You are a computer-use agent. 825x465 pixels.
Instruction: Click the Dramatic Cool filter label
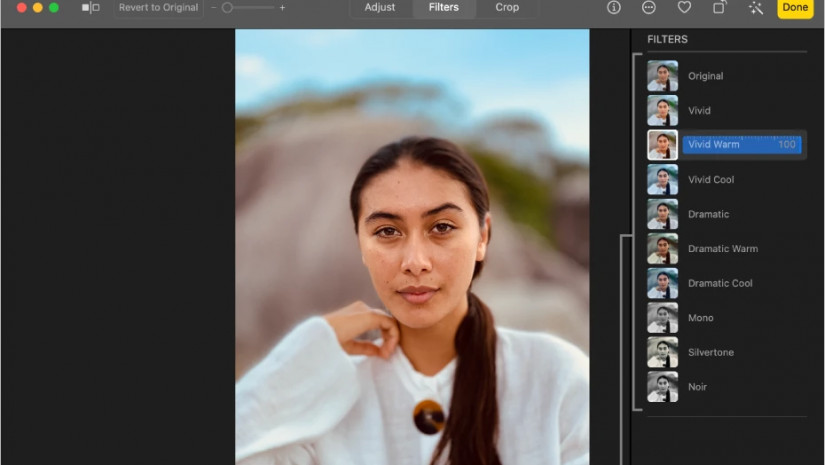coord(720,283)
